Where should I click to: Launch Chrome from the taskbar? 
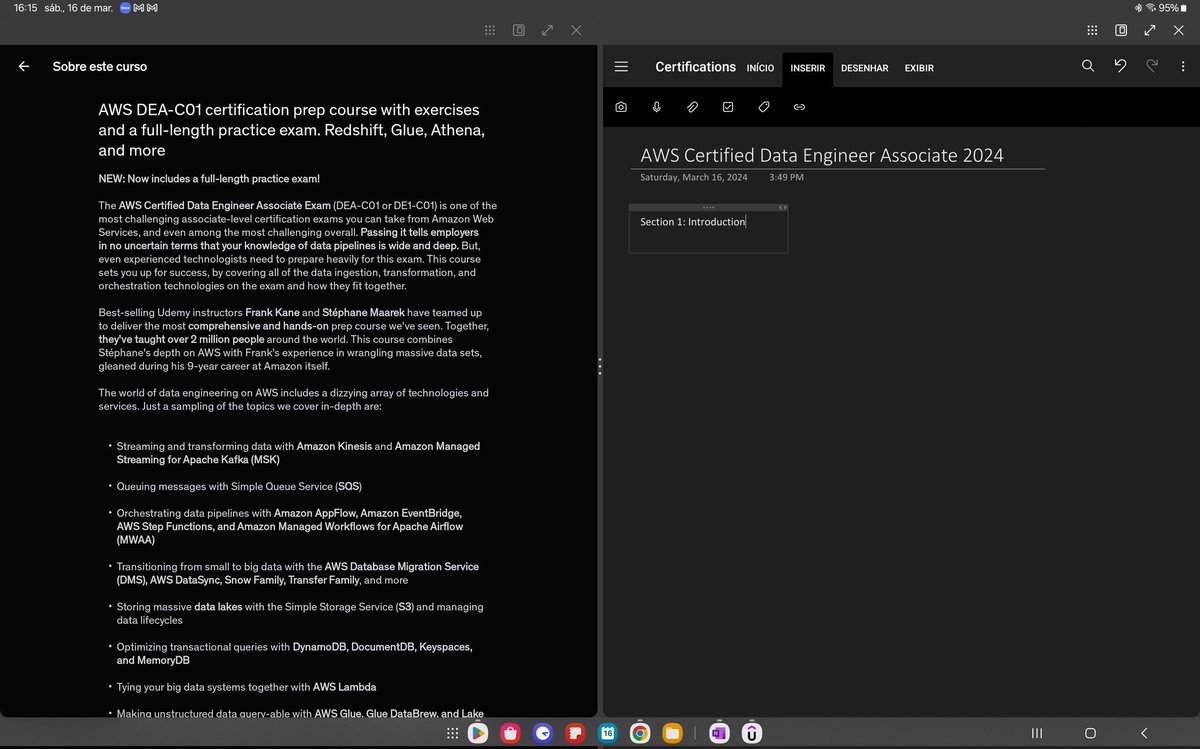click(x=640, y=734)
